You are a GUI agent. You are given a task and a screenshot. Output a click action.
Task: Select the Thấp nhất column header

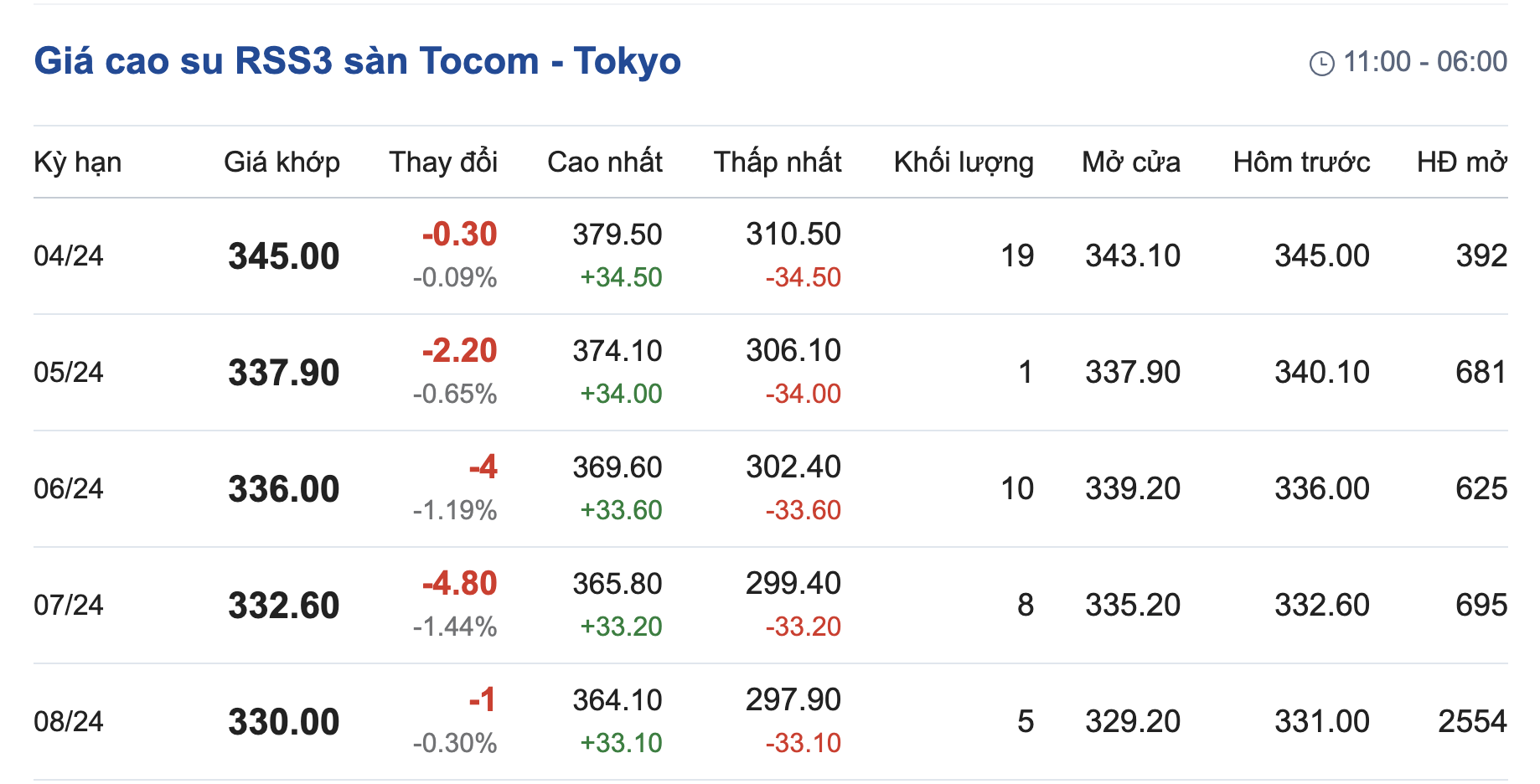tap(777, 162)
